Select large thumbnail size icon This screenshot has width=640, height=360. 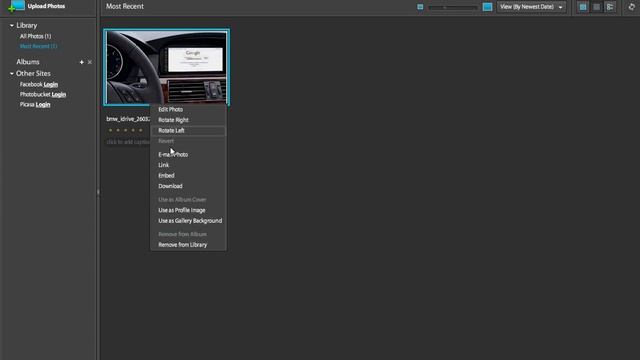click(x=487, y=7)
